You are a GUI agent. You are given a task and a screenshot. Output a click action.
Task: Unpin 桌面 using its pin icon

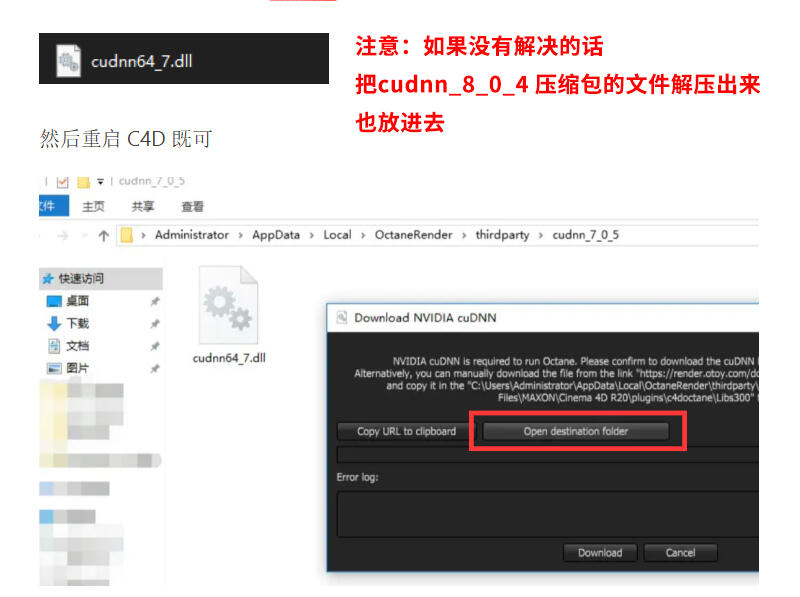point(155,302)
